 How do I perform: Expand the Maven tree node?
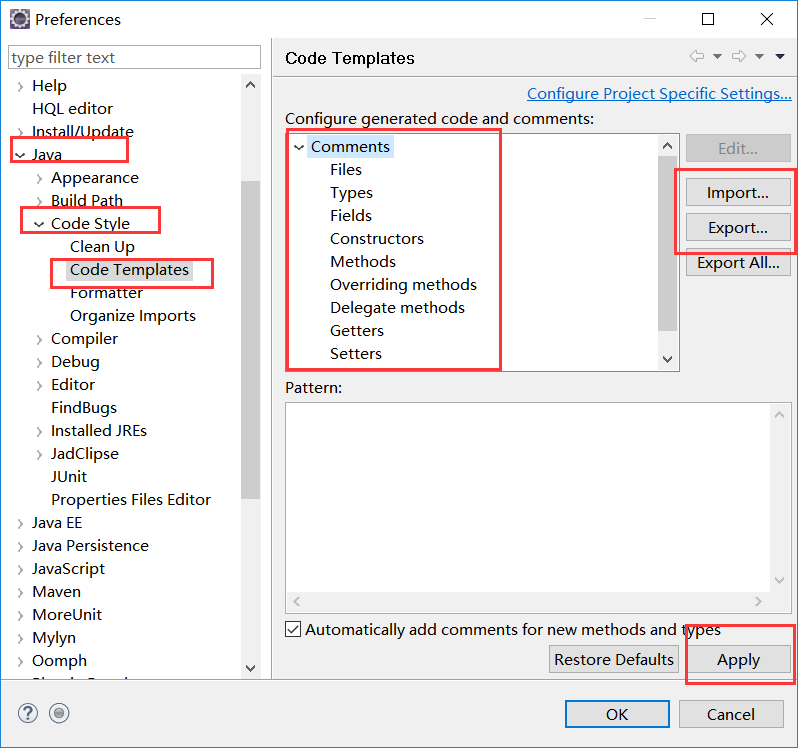pyautogui.click(x=20, y=592)
